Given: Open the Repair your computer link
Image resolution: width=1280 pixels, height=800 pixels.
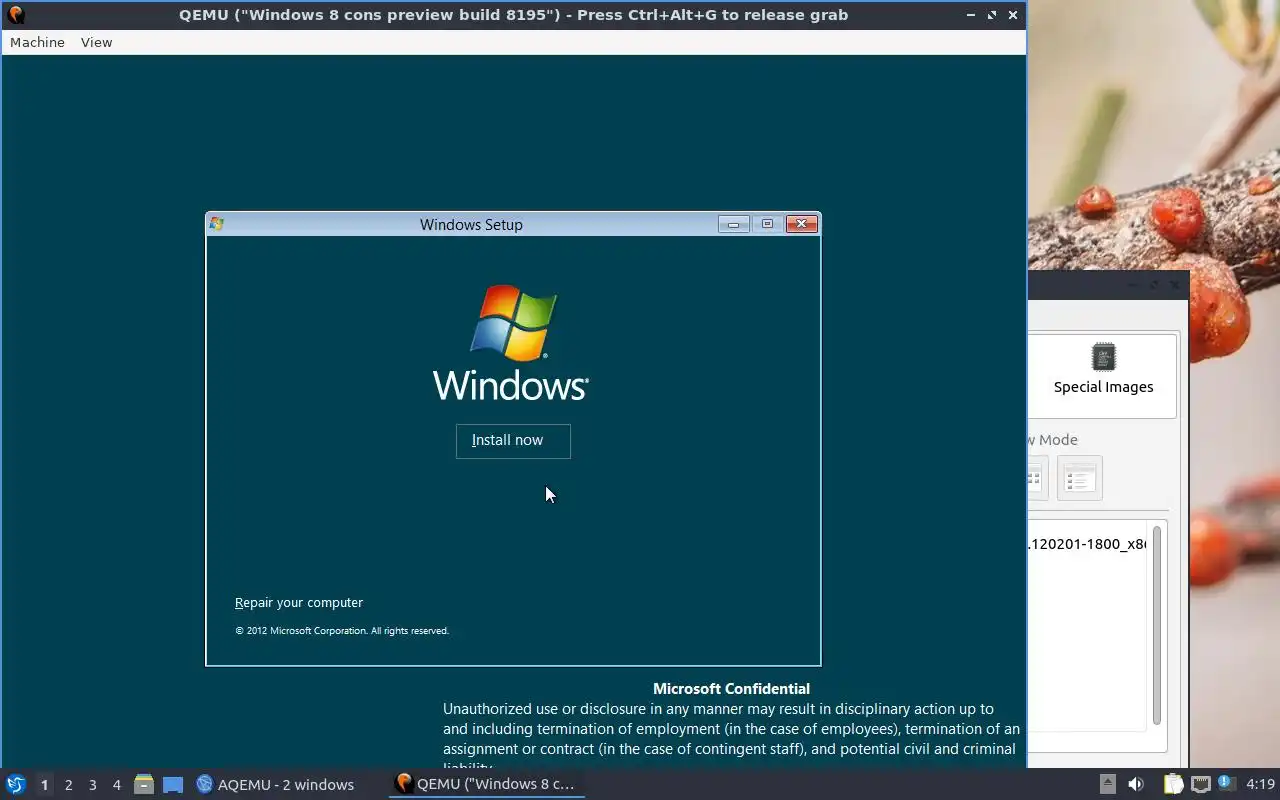Looking at the screenshot, I should [299, 603].
